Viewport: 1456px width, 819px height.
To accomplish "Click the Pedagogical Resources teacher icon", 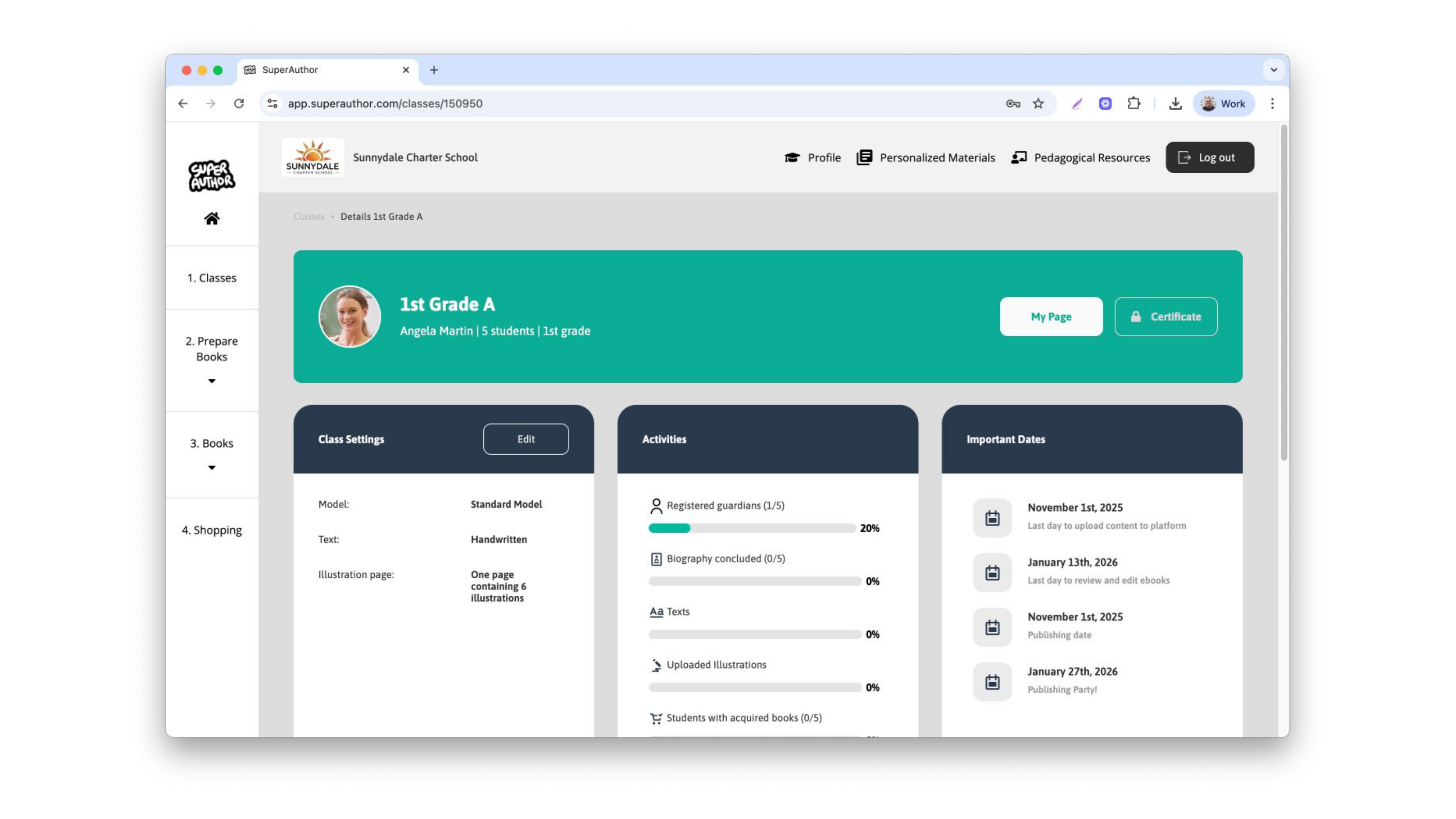I will pyautogui.click(x=1019, y=157).
